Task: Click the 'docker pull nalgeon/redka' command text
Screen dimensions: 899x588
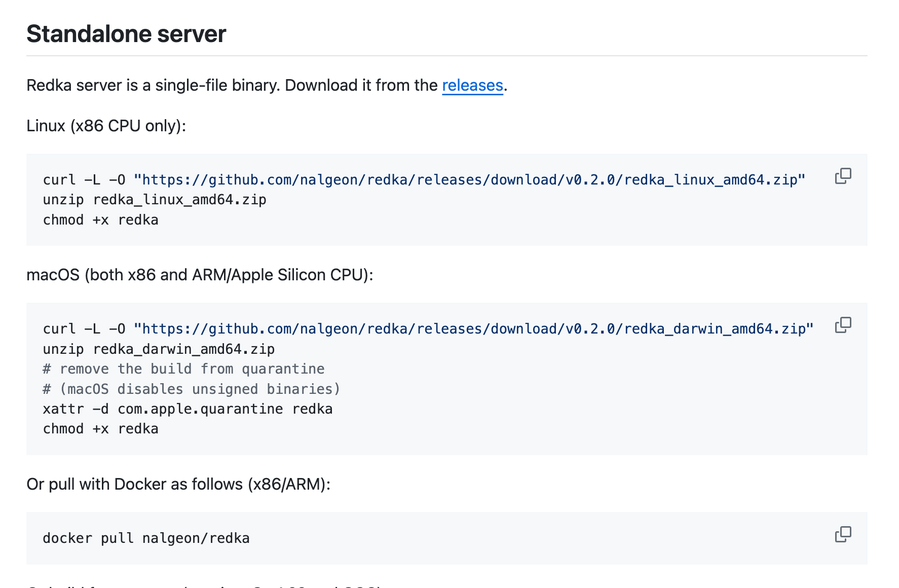Action: coord(146,538)
